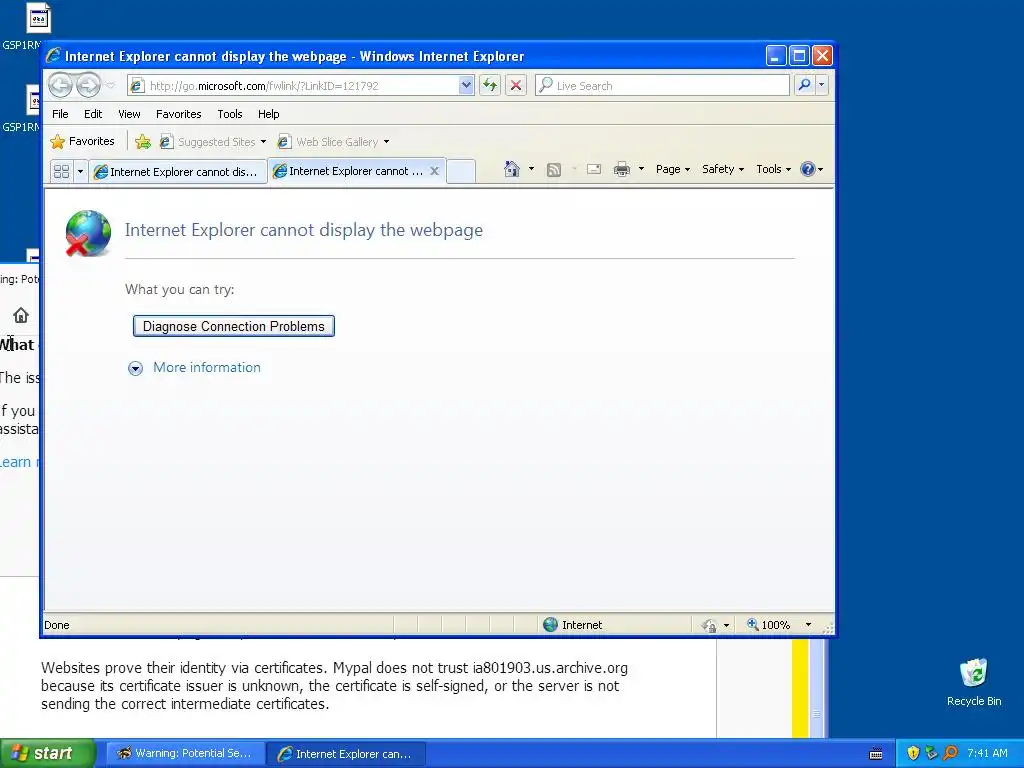Click the Back navigation arrow
Viewport: 1024px width, 768px height.
pyautogui.click(x=60, y=85)
